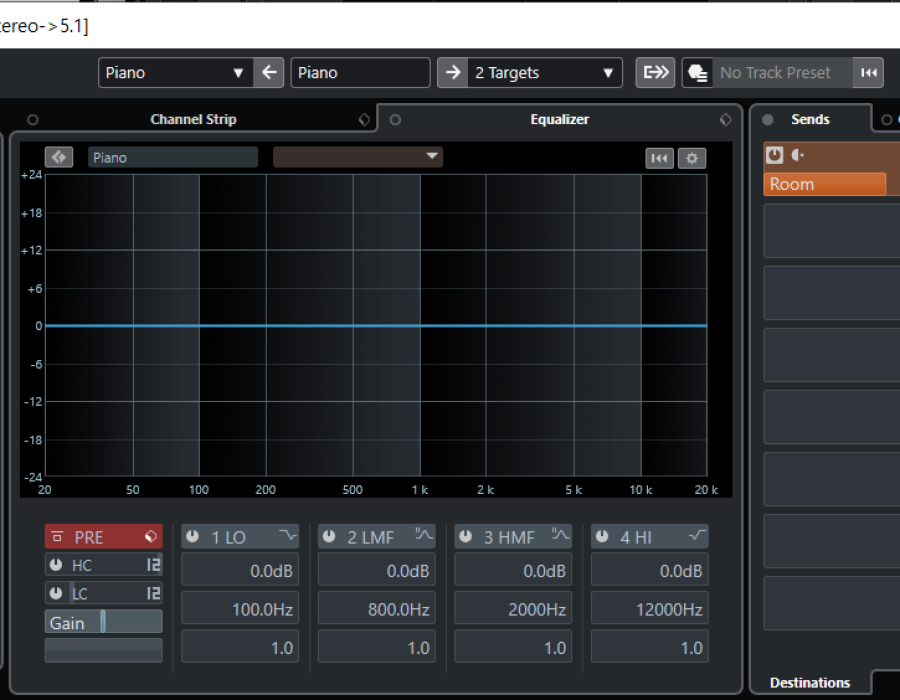Click the empty send slot below Room
900x700 pixels.
832,231
